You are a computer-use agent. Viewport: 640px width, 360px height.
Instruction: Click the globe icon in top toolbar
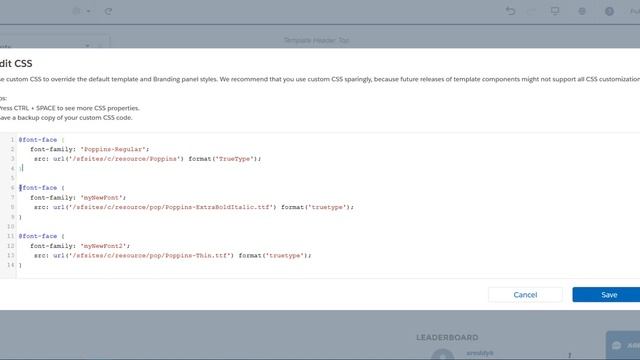click(x=582, y=11)
